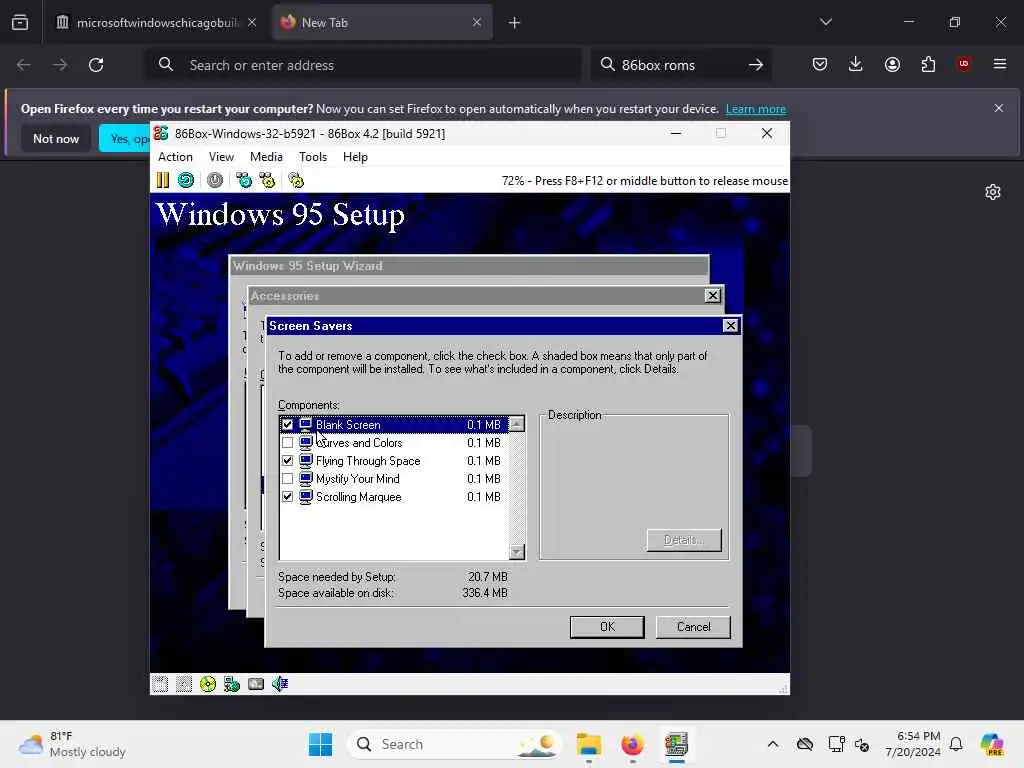Click Firefox icon in taskbar
Image resolution: width=1024 pixels, height=768 pixels.
click(x=632, y=744)
